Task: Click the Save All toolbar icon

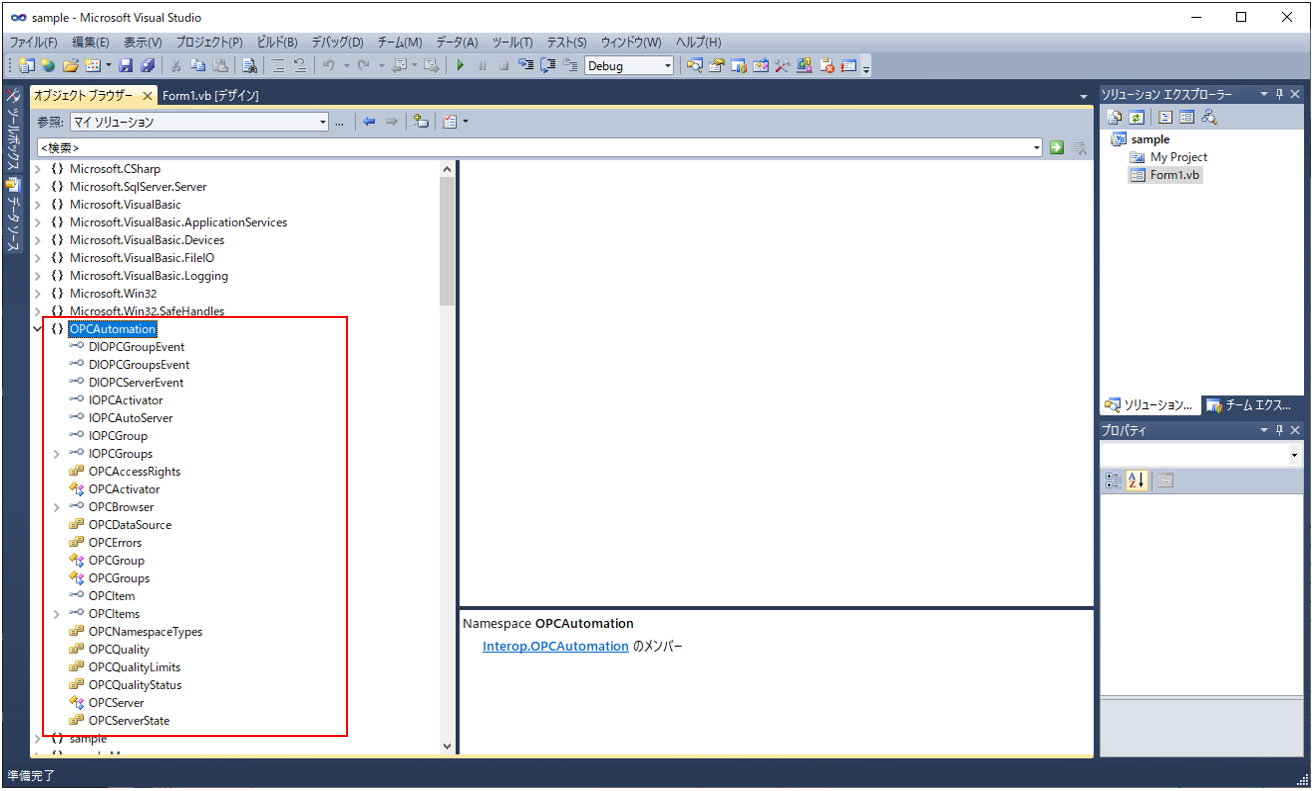Action: tap(147, 66)
